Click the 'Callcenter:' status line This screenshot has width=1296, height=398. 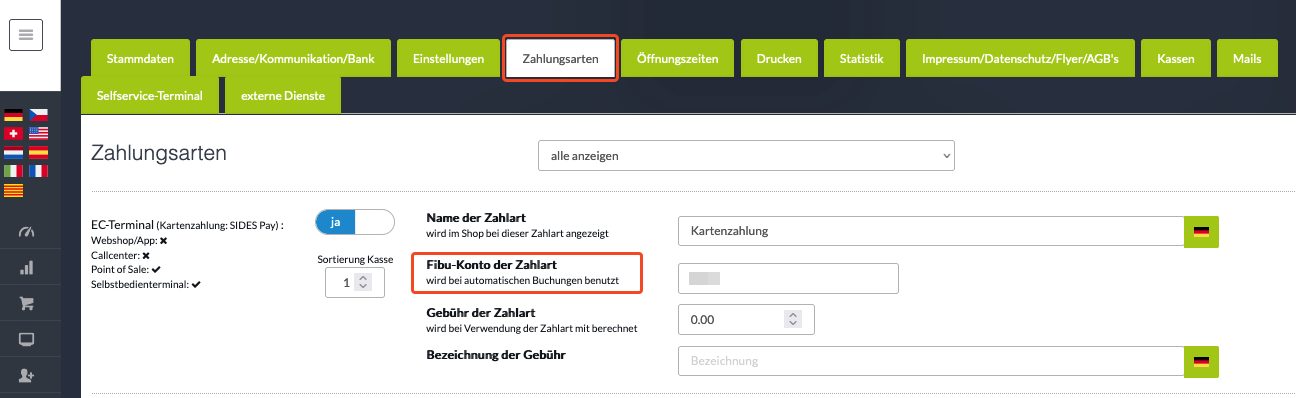tap(120, 255)
